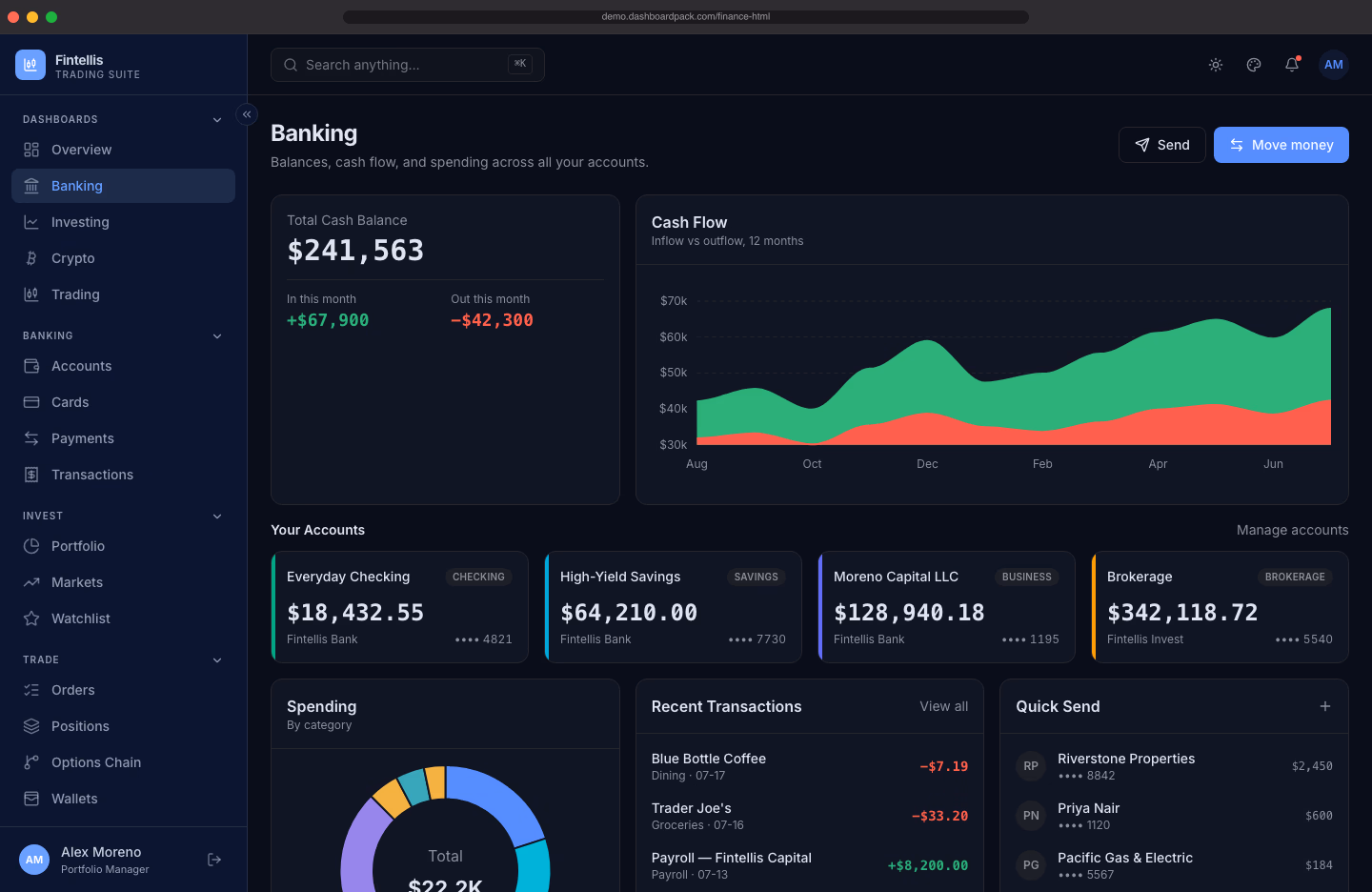Click the Investing chart icon
This screenshot has height=892, width=1372.
[31, 222]
